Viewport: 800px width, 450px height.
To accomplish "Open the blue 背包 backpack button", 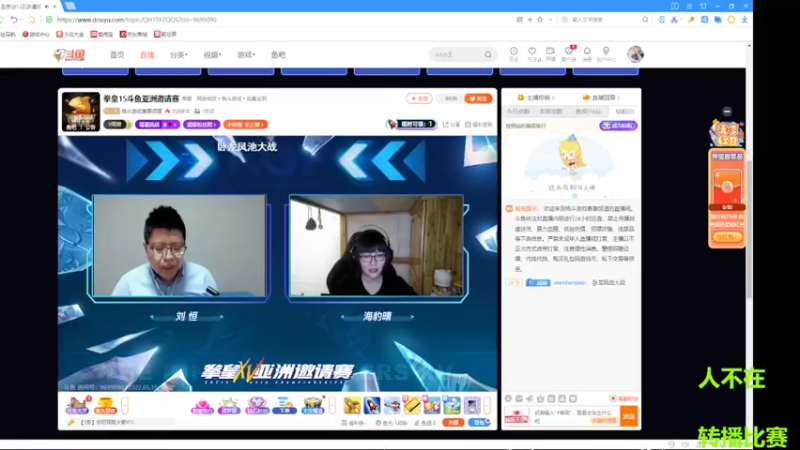I will (479, 422).
